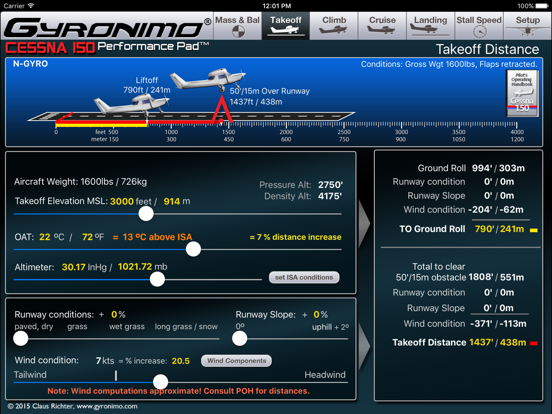
Task: Click the TO Ground Roll 790' / 241m result
Action: pyautogui.click(x=499, y=229)
